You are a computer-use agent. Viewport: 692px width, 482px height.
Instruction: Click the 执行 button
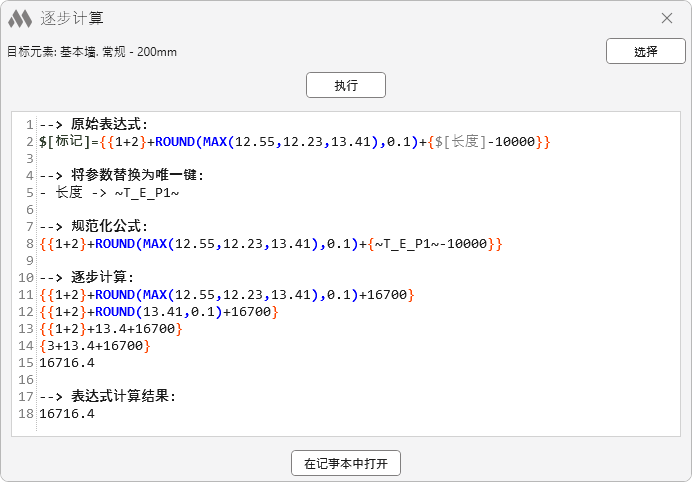click(x=345, y=85)
